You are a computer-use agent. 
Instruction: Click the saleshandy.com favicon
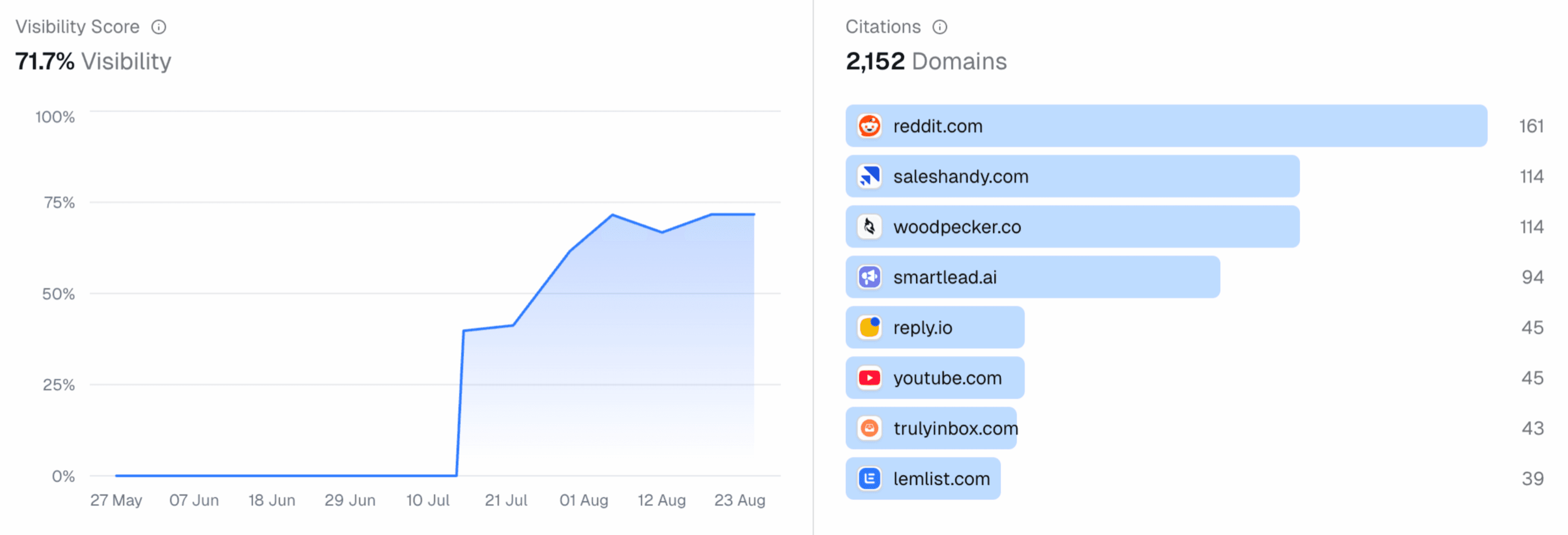click(870, 176)
